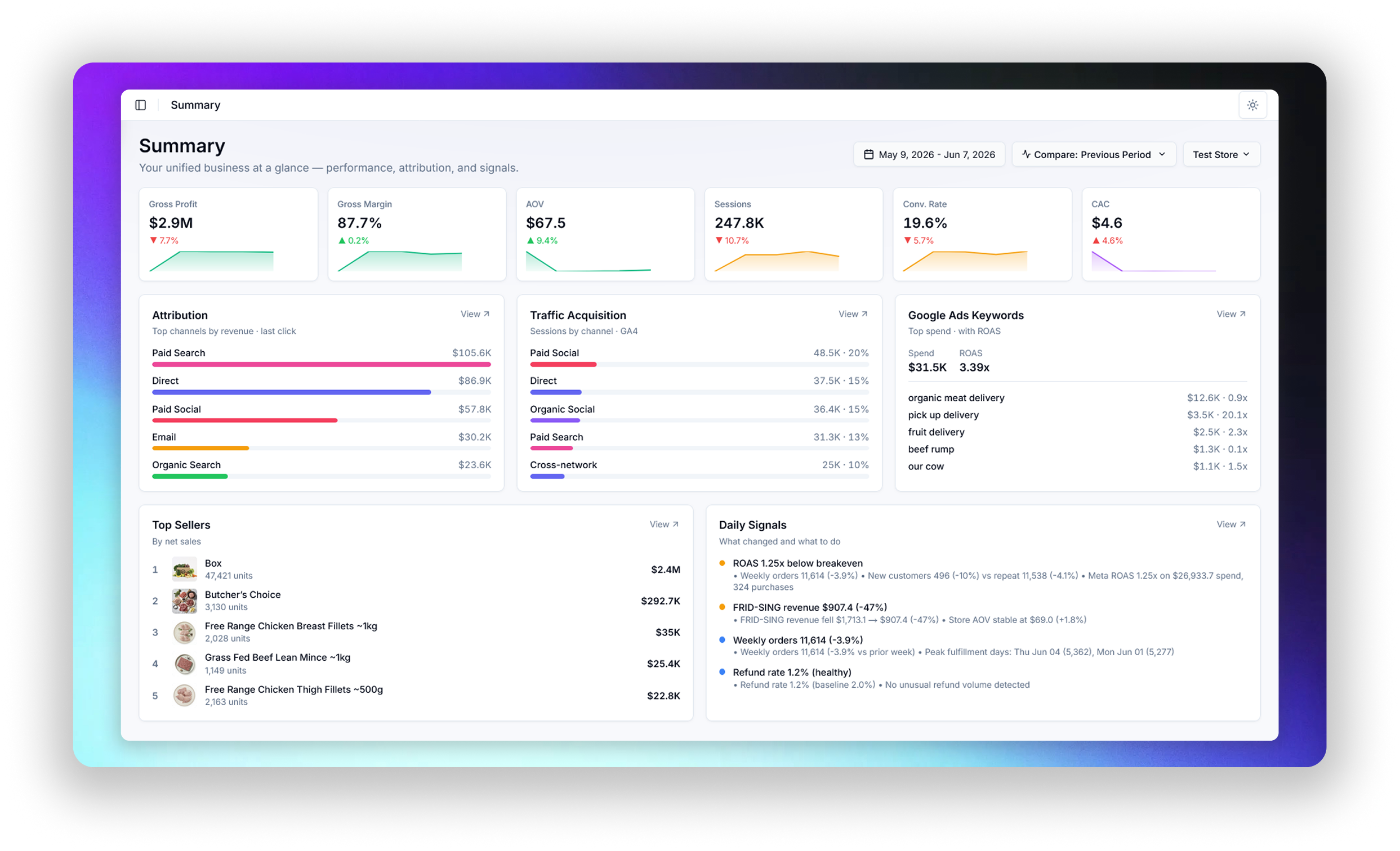Open the Butcher's Choice product name

point(243,594)
